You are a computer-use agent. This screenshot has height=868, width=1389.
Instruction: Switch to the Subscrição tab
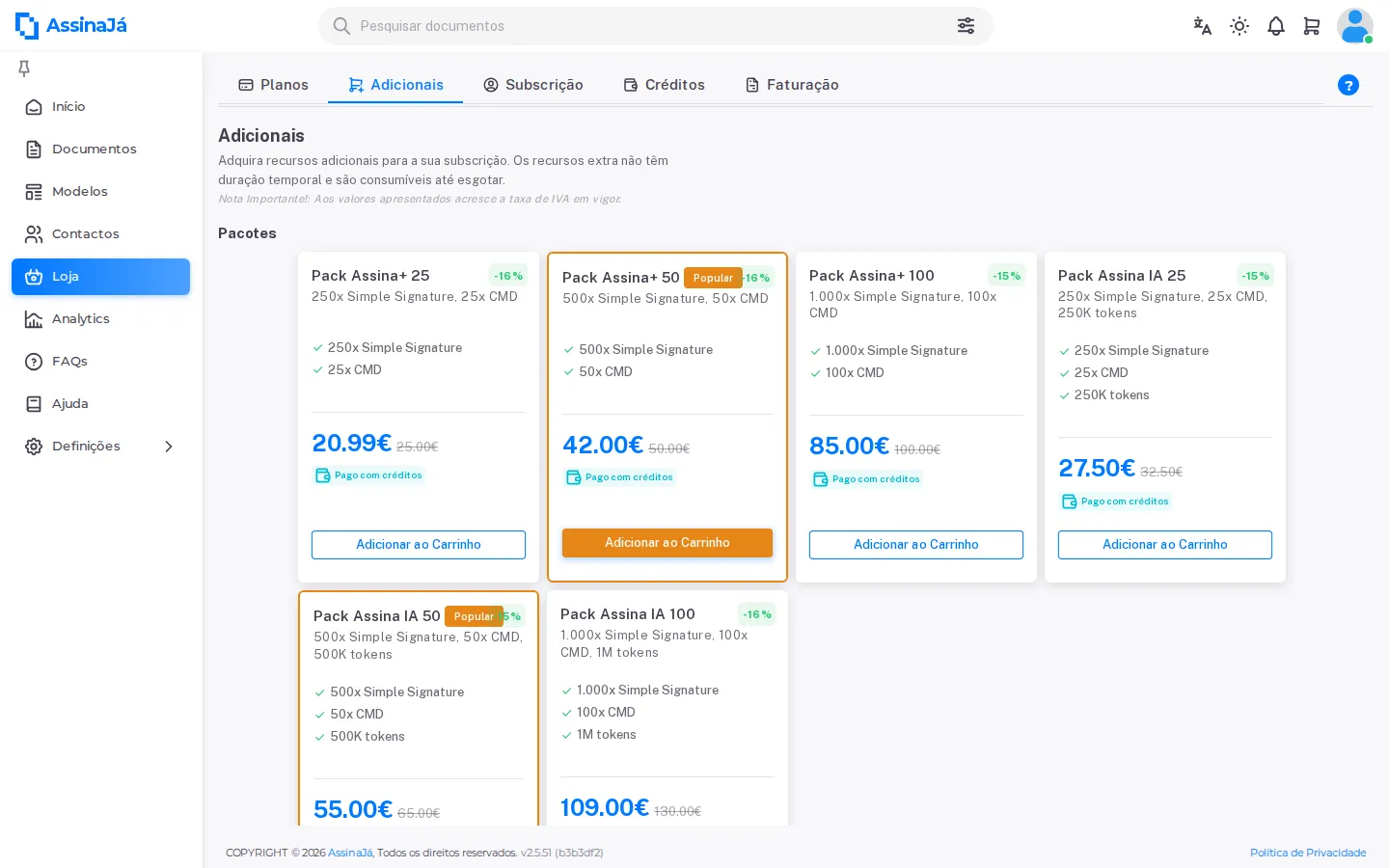pyautogui.click(x=533, y=85)
